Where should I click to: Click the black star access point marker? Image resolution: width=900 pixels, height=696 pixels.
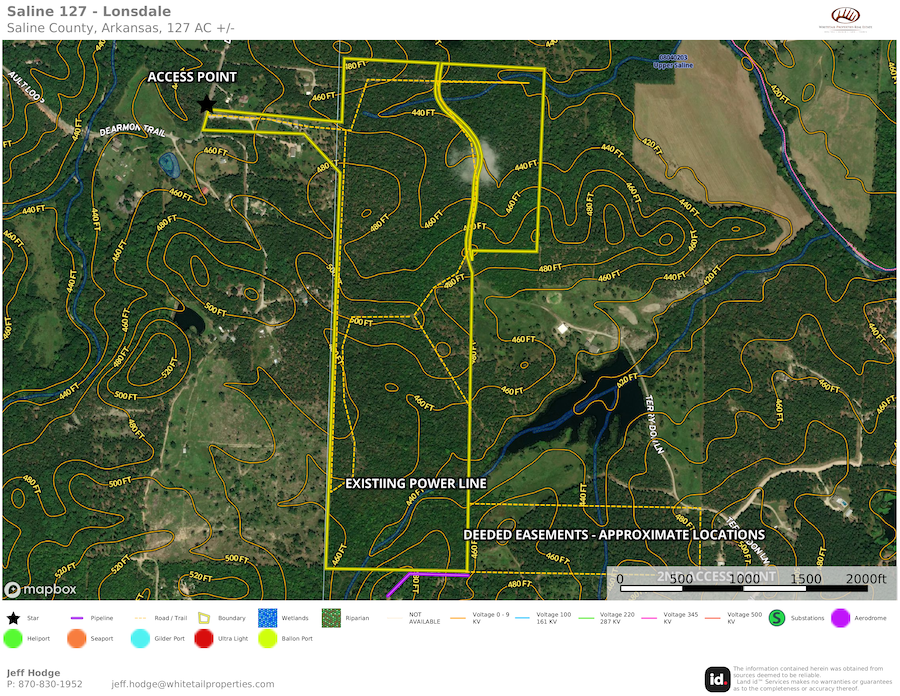(x=206, y=104)
